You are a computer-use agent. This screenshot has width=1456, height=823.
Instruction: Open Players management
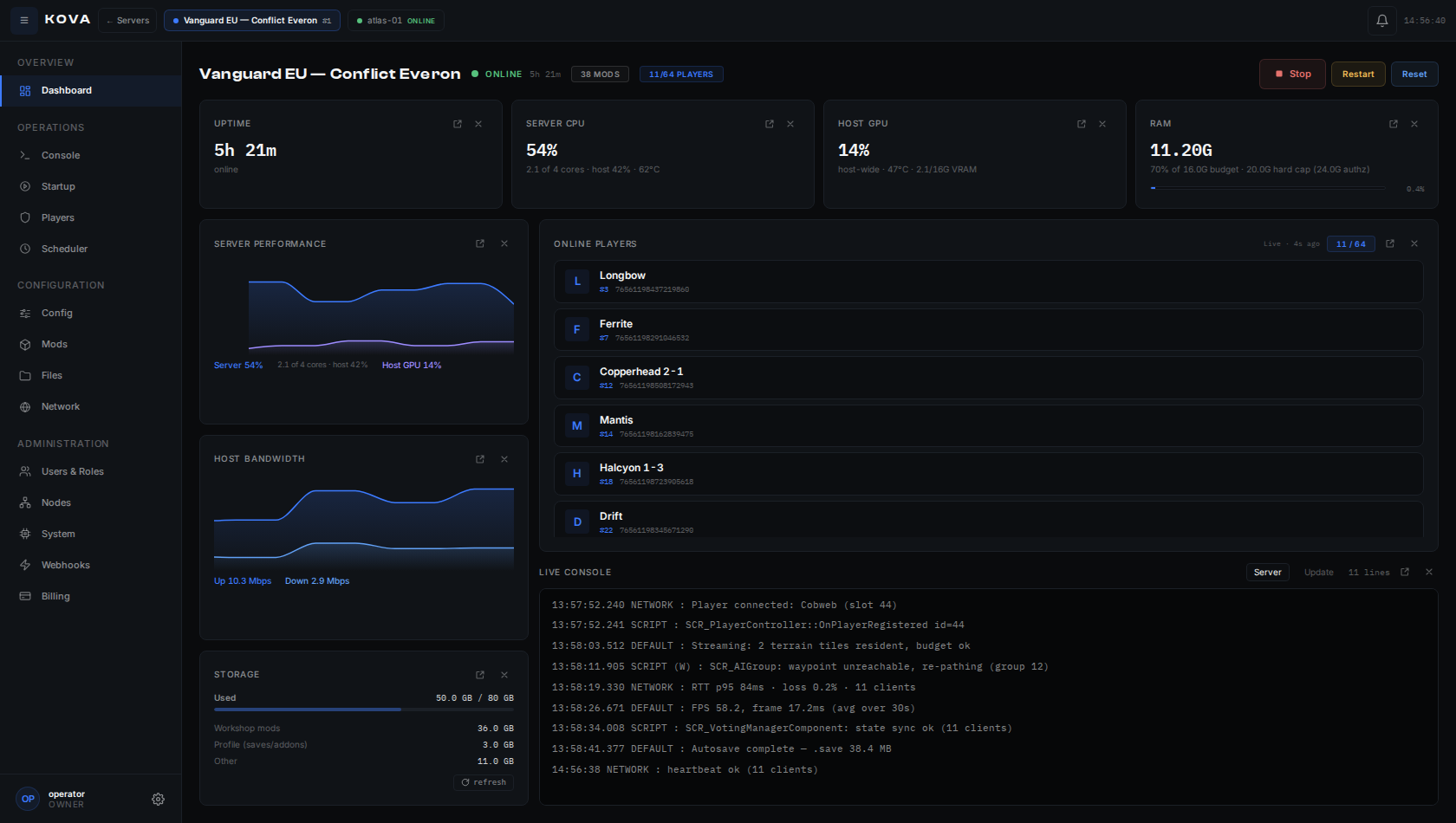(91, 217)
